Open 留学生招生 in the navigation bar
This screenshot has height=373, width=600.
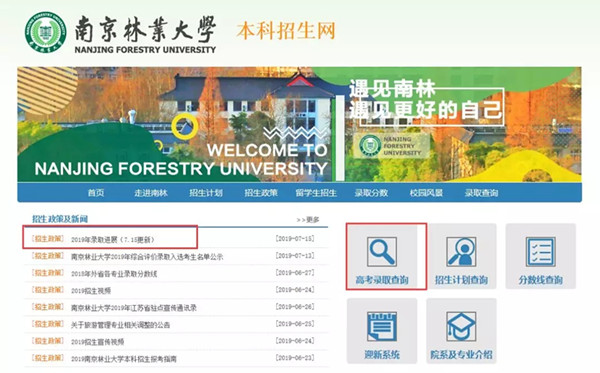click(316, 193)
